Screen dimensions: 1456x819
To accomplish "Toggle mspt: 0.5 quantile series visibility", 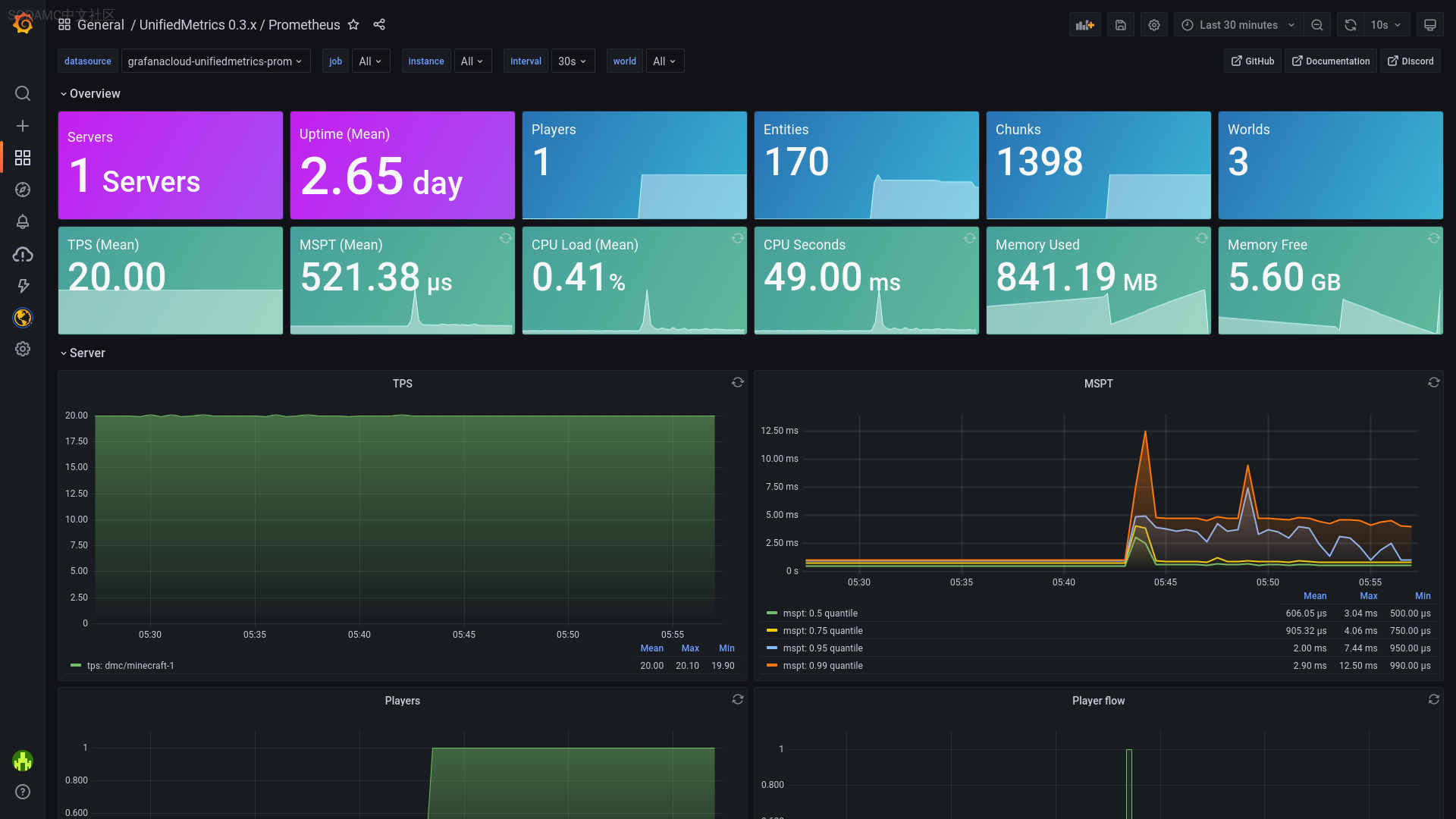I will (x=820, y=613).
